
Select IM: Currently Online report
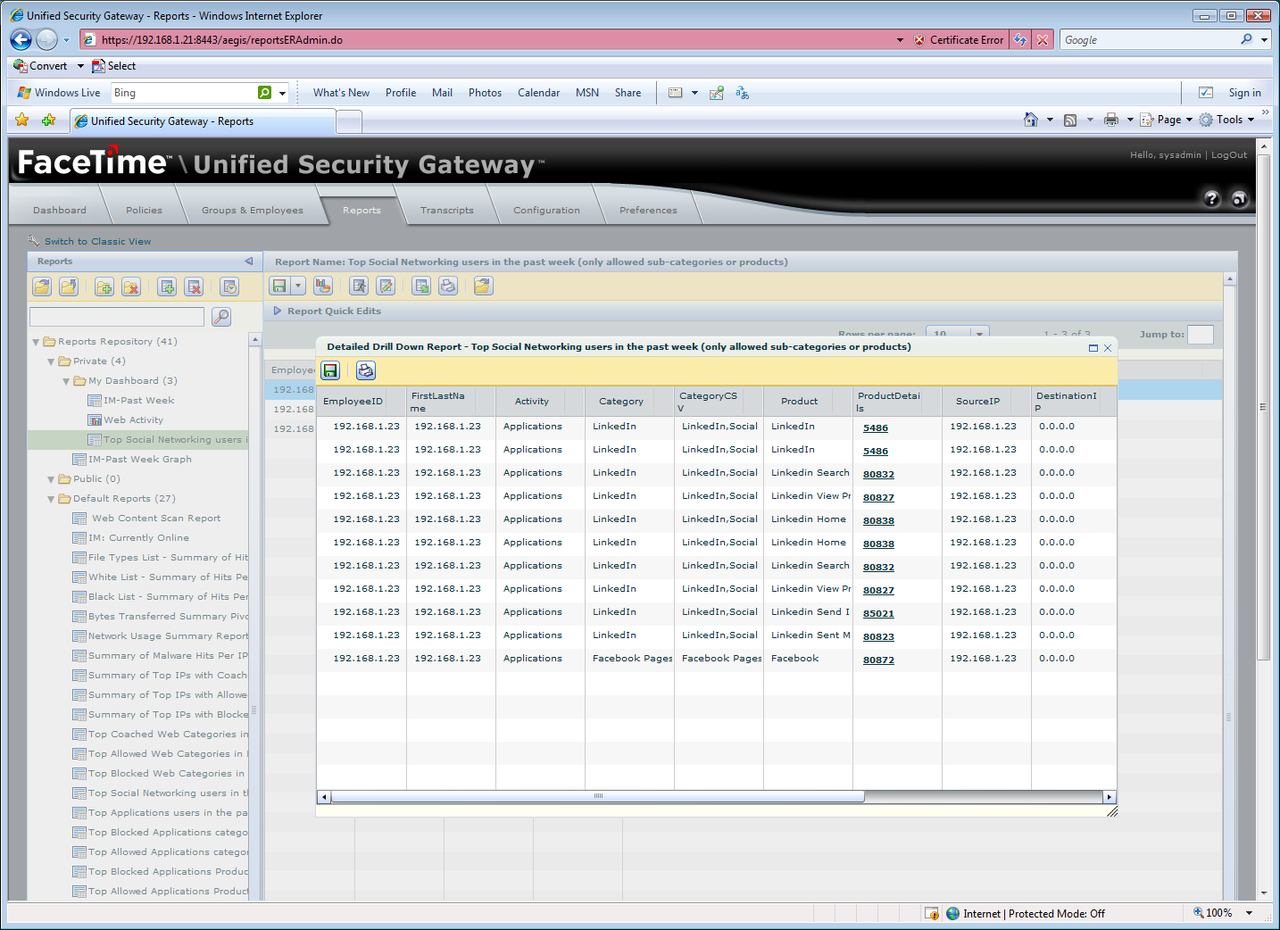pyautogui.click(x=138, y=538)
